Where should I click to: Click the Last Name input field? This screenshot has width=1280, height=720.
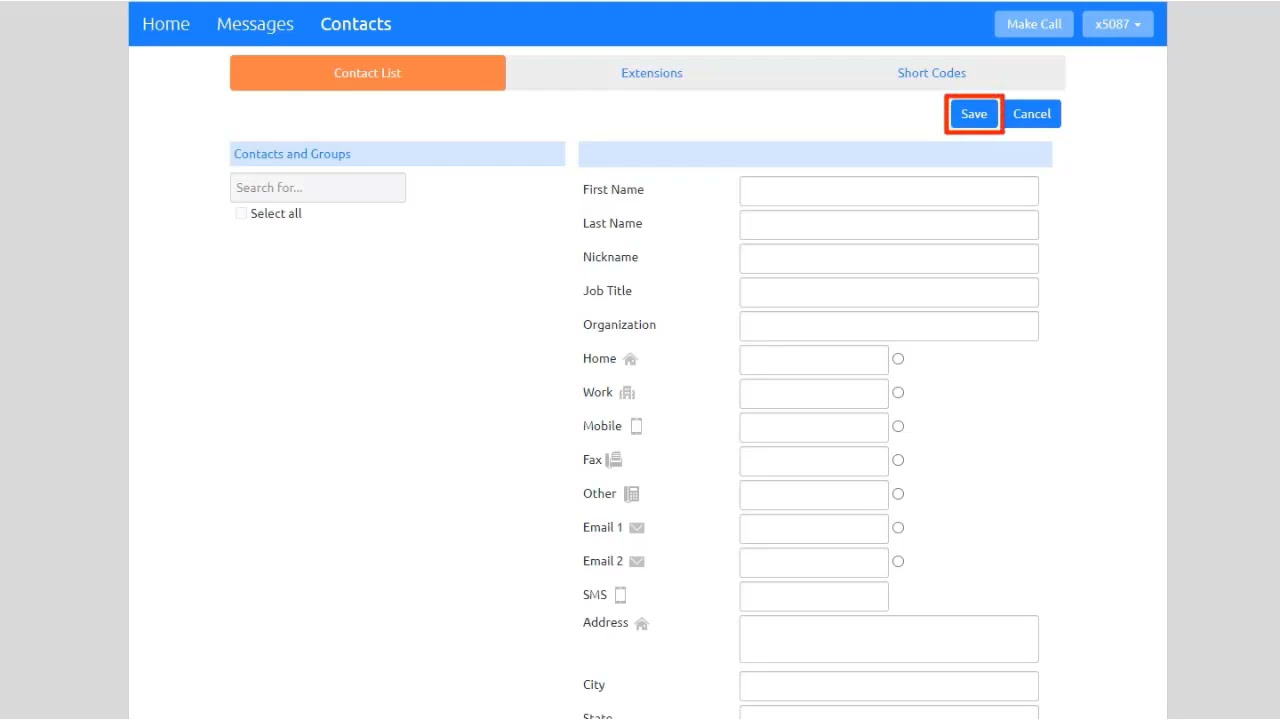pos(889,225)
